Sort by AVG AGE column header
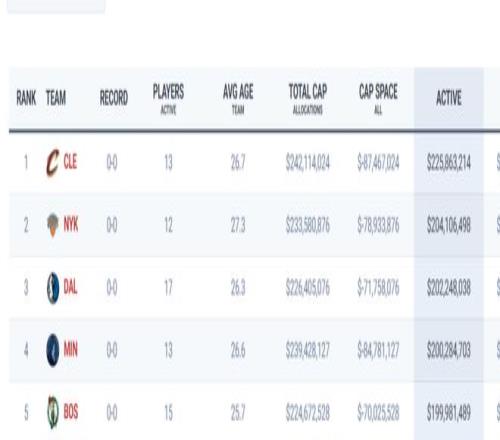The image size is (500, 440). [238, 99]
